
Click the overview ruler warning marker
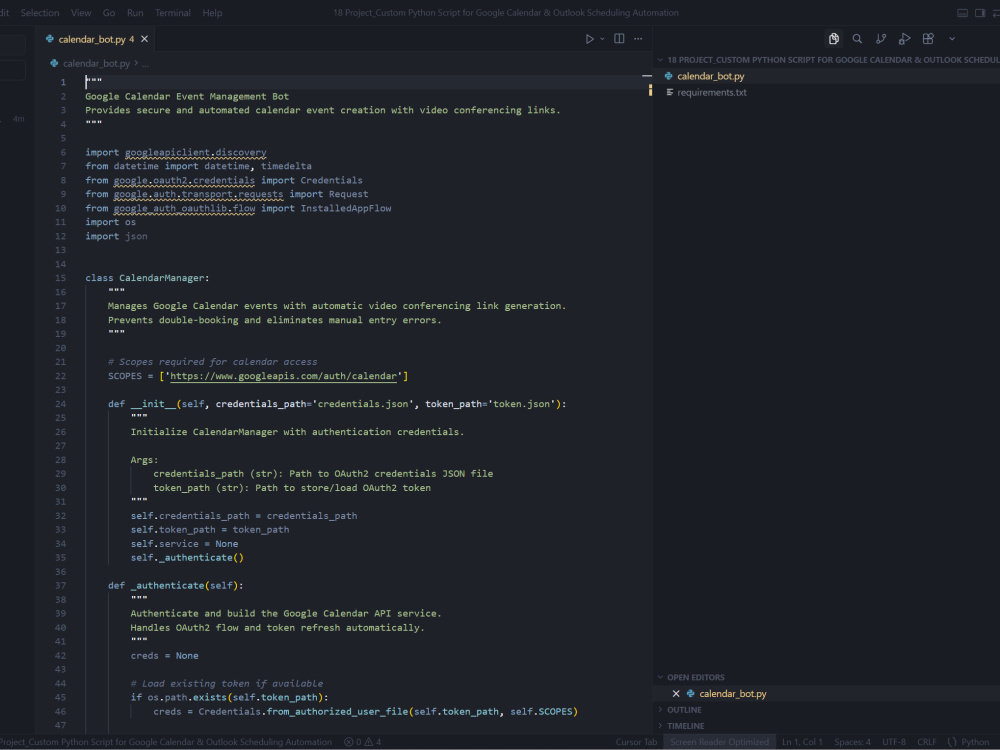click(x=650, y=90)
